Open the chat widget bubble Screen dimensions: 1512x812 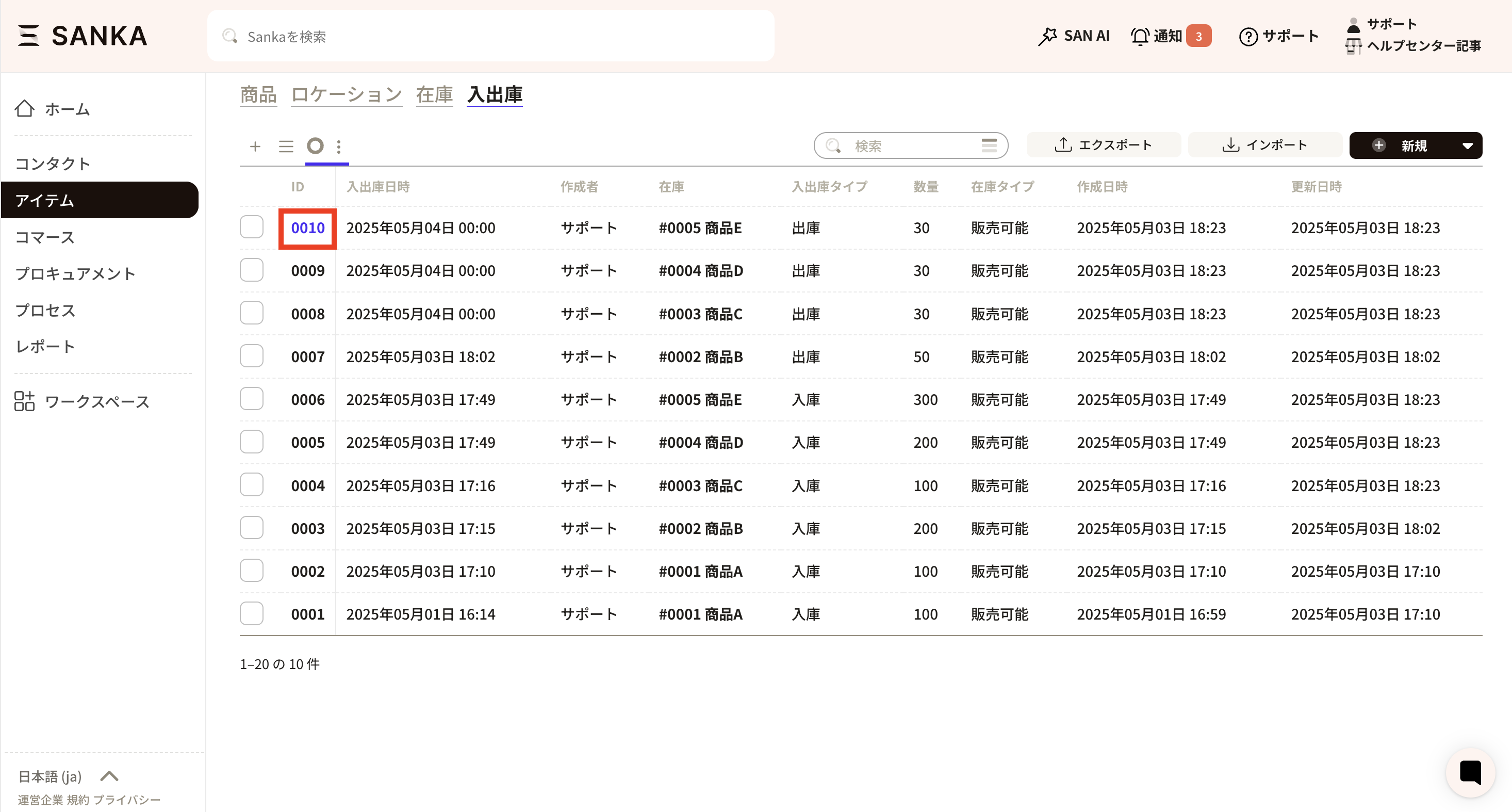tap(1470, 772)
